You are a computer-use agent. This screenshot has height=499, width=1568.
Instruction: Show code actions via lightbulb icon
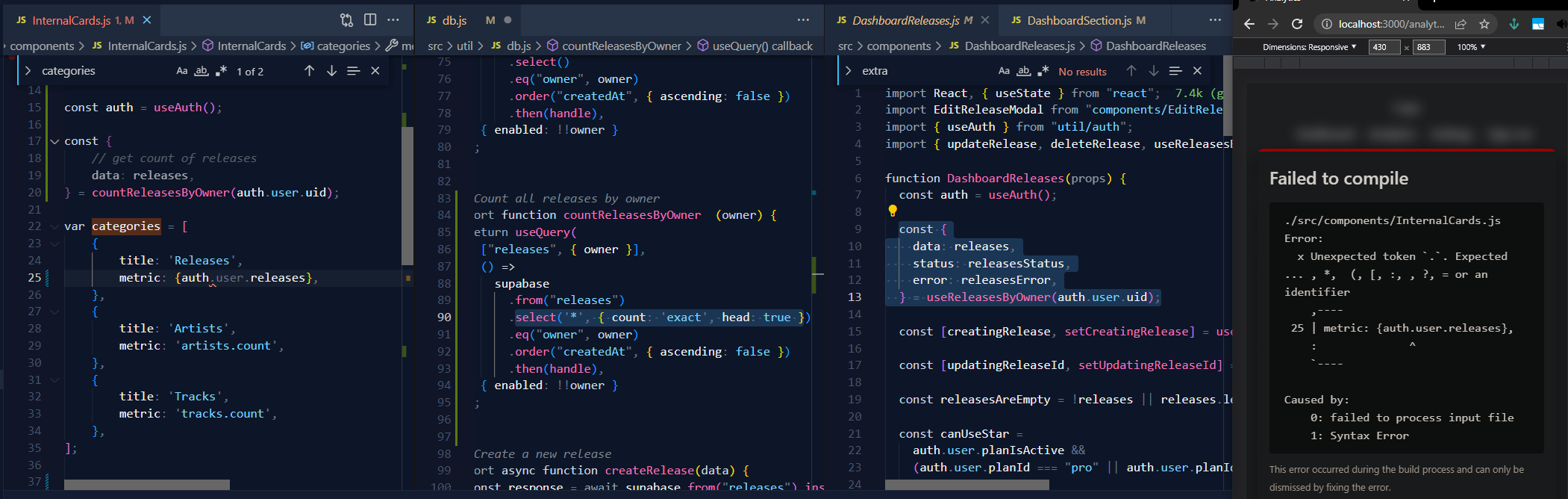point(893,211)
